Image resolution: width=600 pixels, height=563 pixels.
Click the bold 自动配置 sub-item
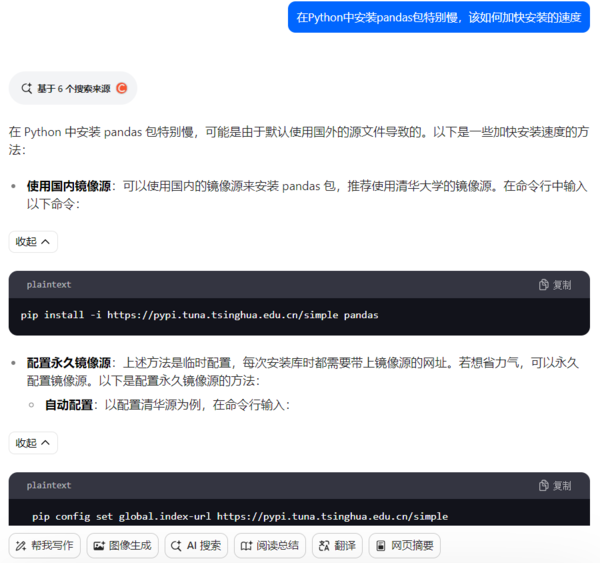[69, 405]
